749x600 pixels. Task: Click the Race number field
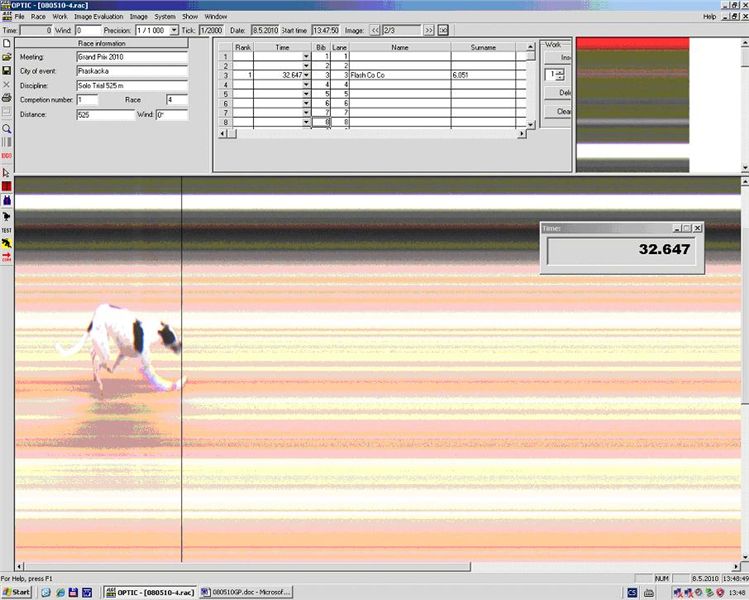coord(177,100)
